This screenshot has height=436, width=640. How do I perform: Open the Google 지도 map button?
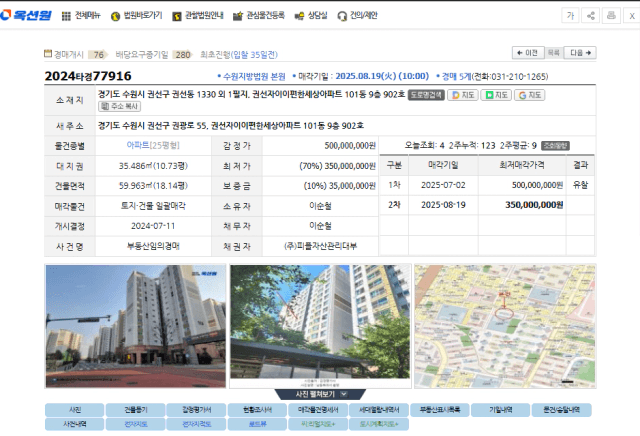pos(529,95)
